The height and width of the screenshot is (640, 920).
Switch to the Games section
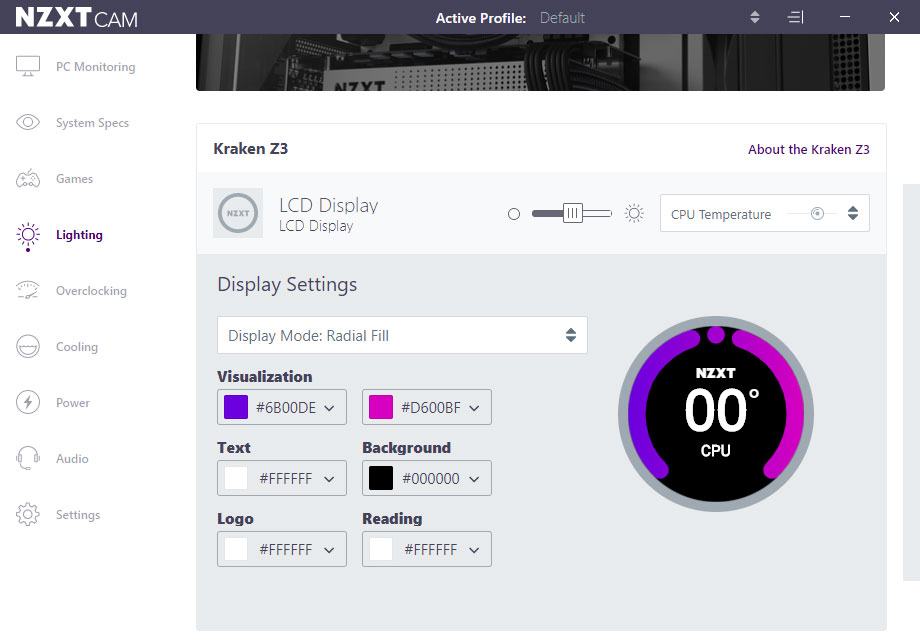pos(75,179)
